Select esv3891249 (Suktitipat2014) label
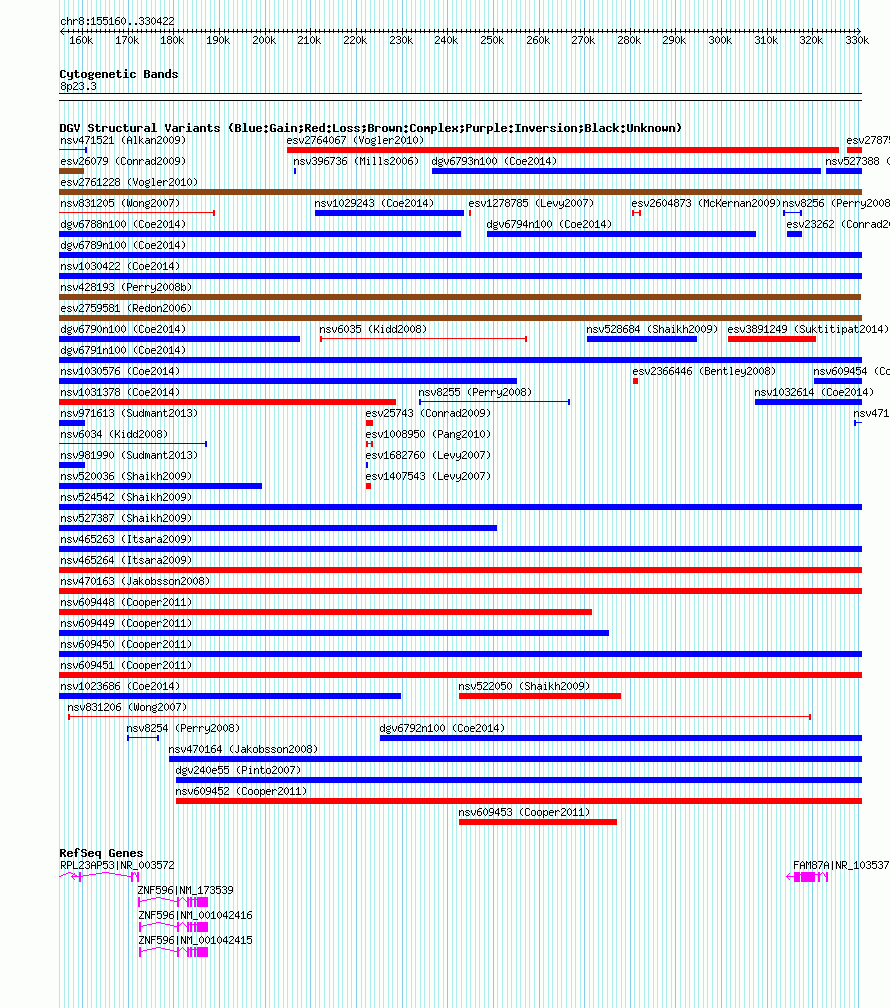 tap(808, 329)
